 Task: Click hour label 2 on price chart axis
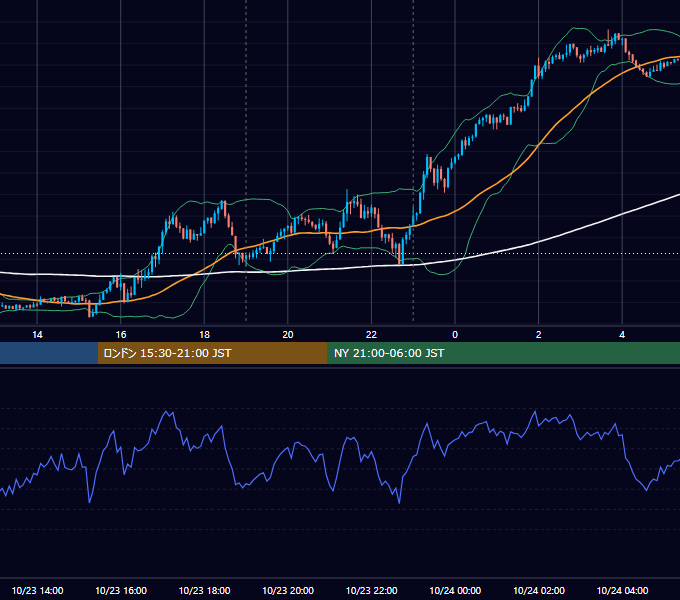[x=539, y=335]
